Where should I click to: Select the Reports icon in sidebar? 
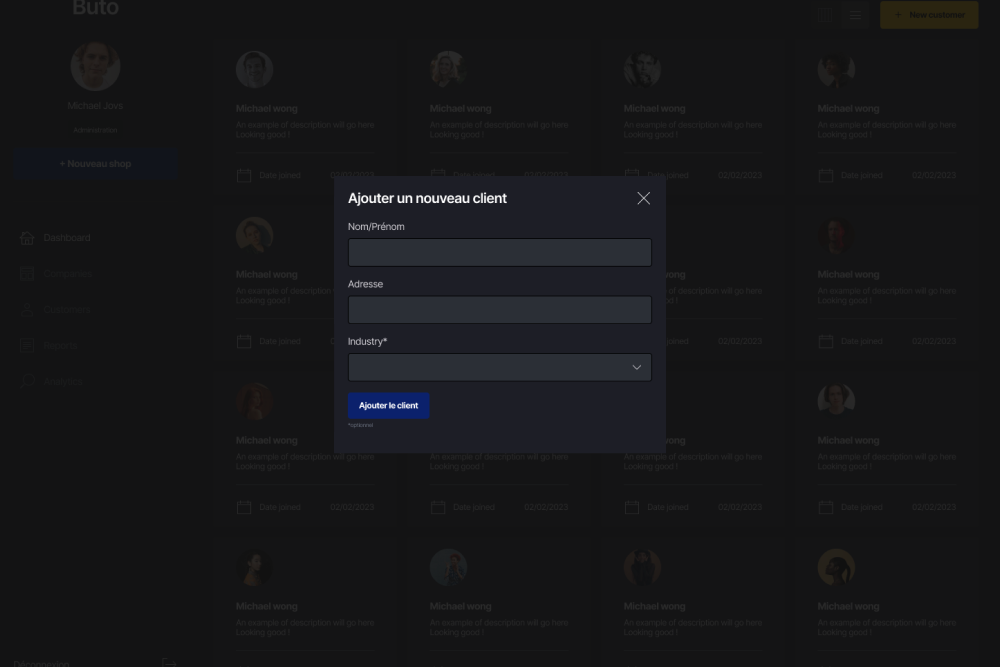[27, 346]
